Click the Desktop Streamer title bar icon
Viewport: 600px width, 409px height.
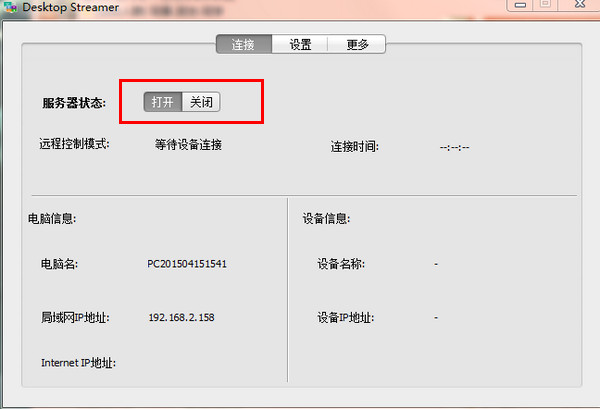(10, 7)
